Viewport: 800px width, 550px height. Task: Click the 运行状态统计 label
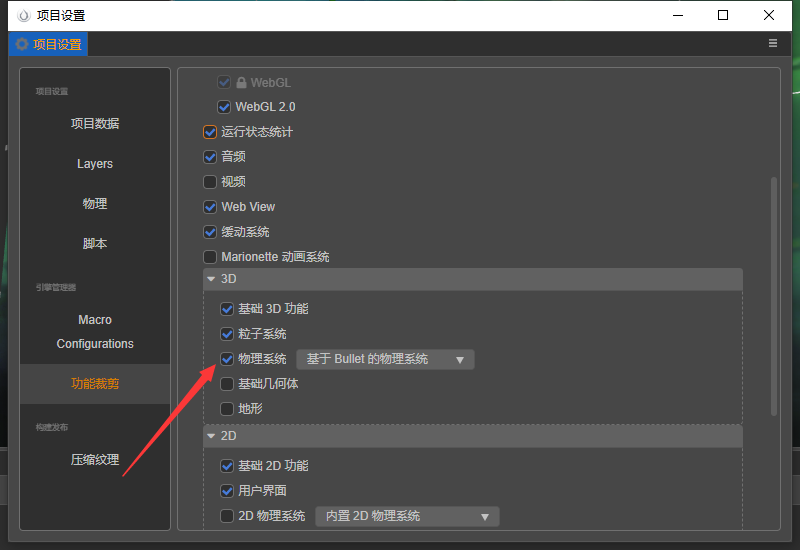257,132
